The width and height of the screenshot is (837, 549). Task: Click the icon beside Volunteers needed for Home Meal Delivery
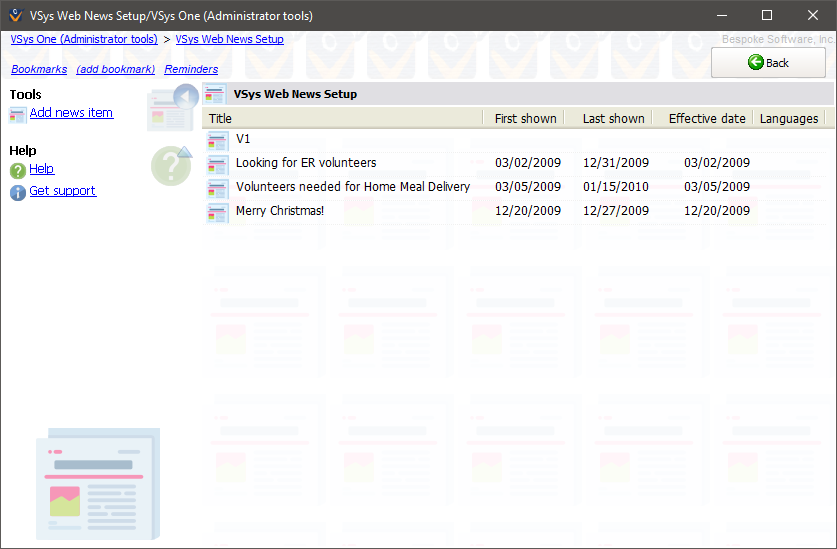tap(218, 187)
